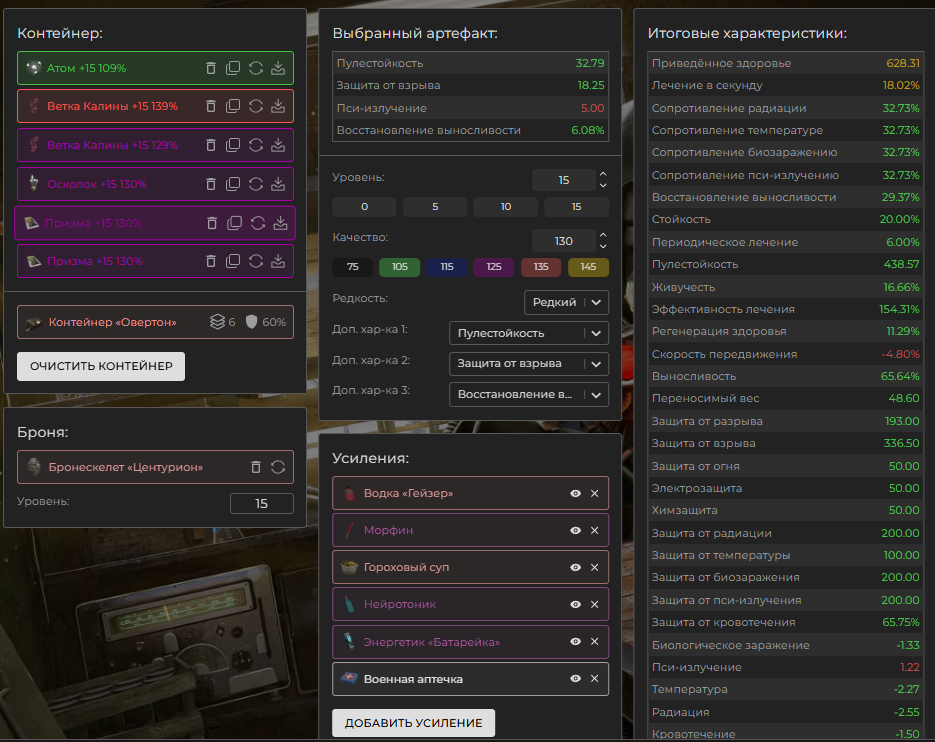Click the Уровень input field showing 15
935x742 pixels.
564,180
